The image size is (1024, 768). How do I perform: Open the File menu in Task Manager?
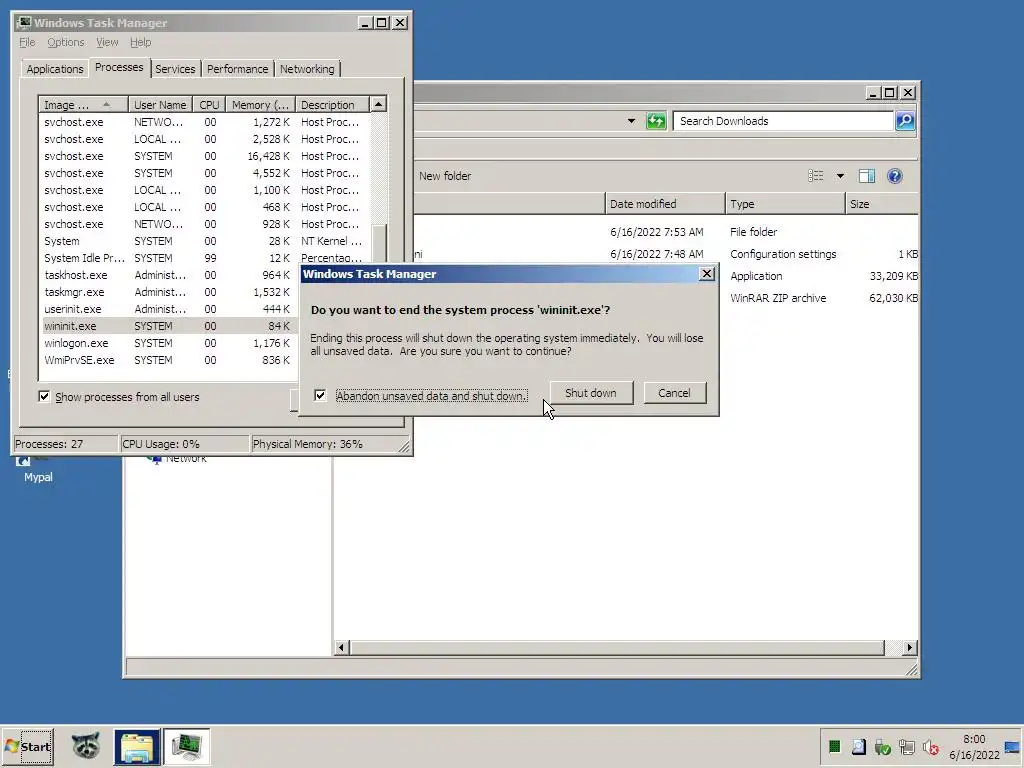click(x=27, y=42)
